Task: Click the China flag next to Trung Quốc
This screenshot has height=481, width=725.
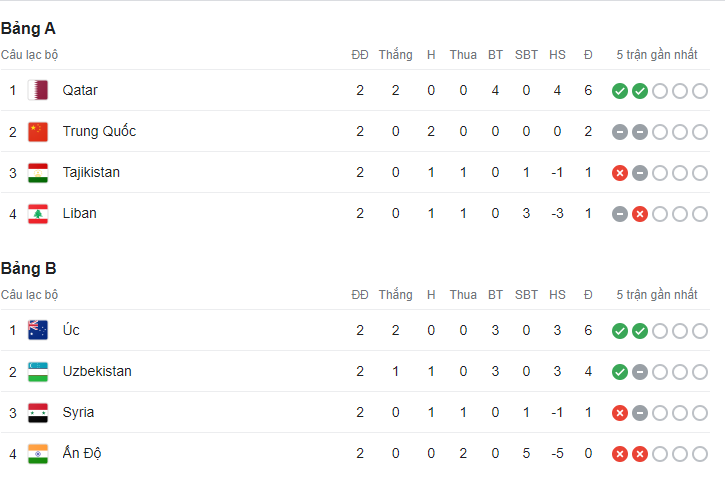Action: click(38, 131)
